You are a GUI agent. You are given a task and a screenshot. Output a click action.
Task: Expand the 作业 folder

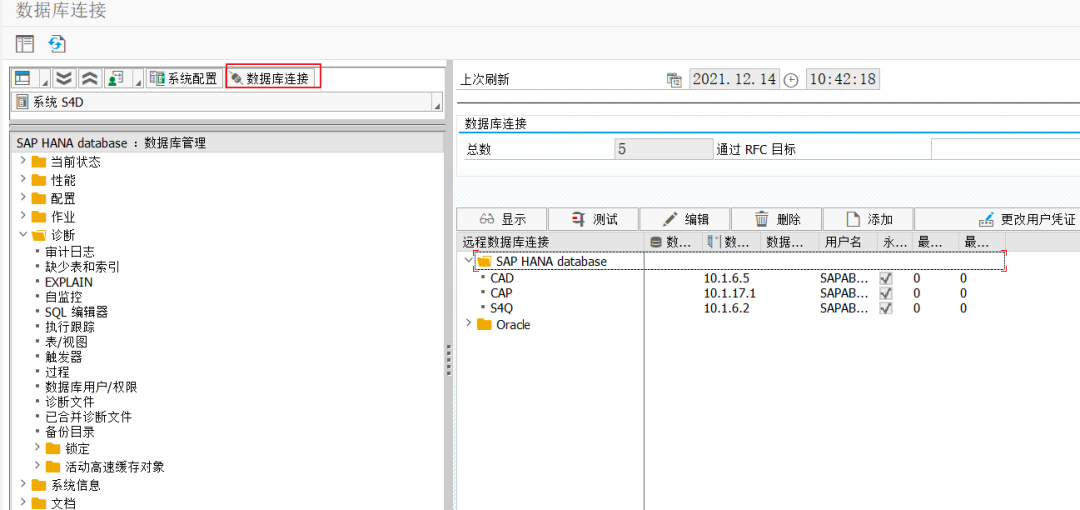pos(23,216)
